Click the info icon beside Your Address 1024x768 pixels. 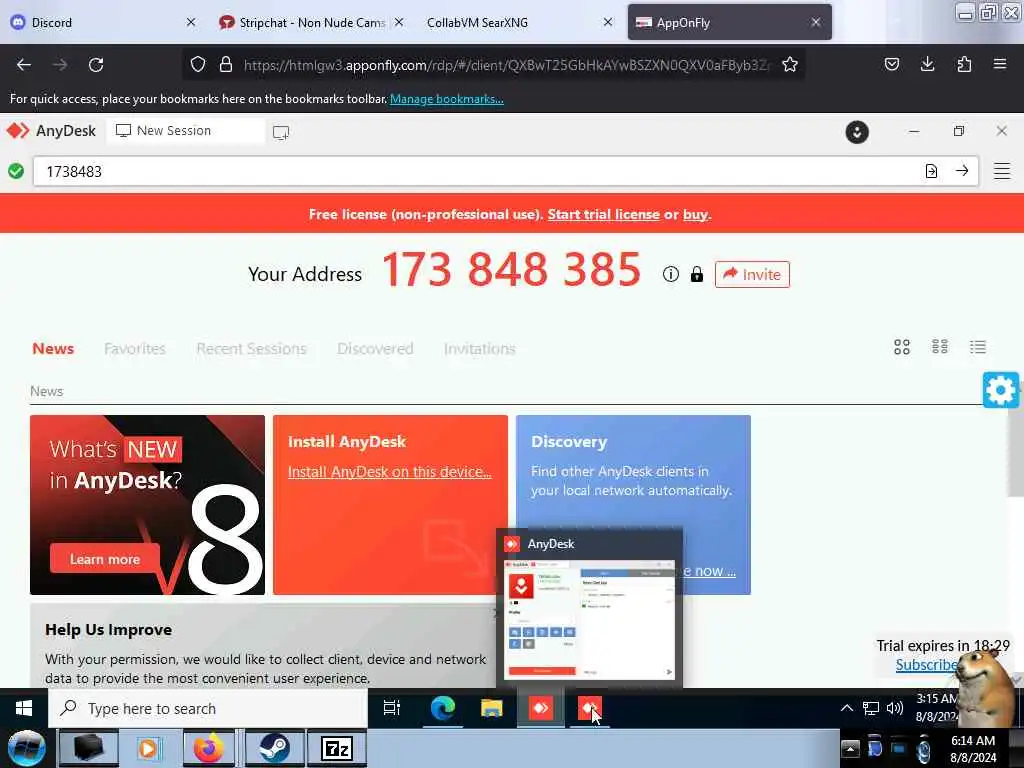[x=671, y=274]
